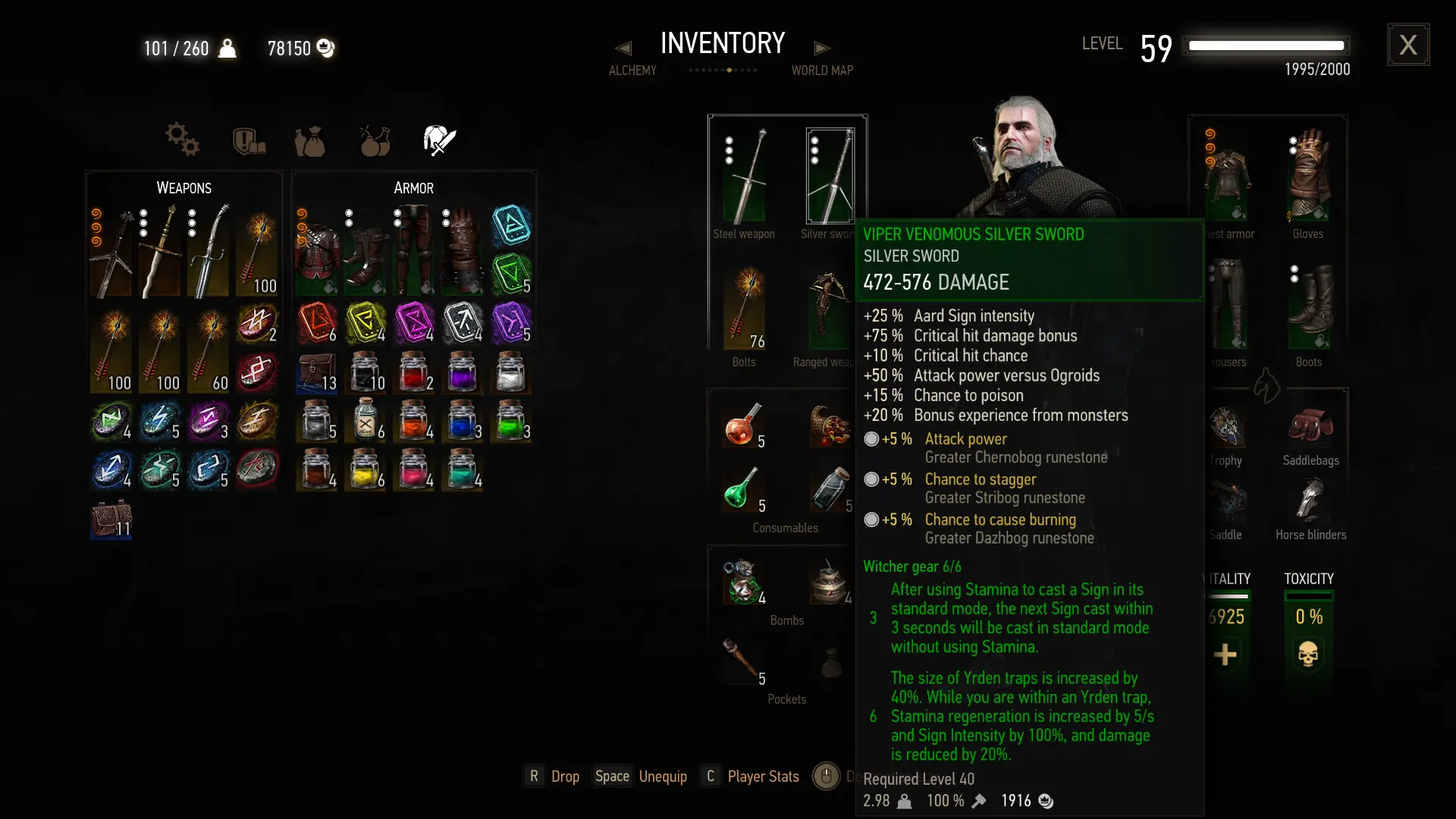Select the weapons and armor filter tab

pos(439,140)
